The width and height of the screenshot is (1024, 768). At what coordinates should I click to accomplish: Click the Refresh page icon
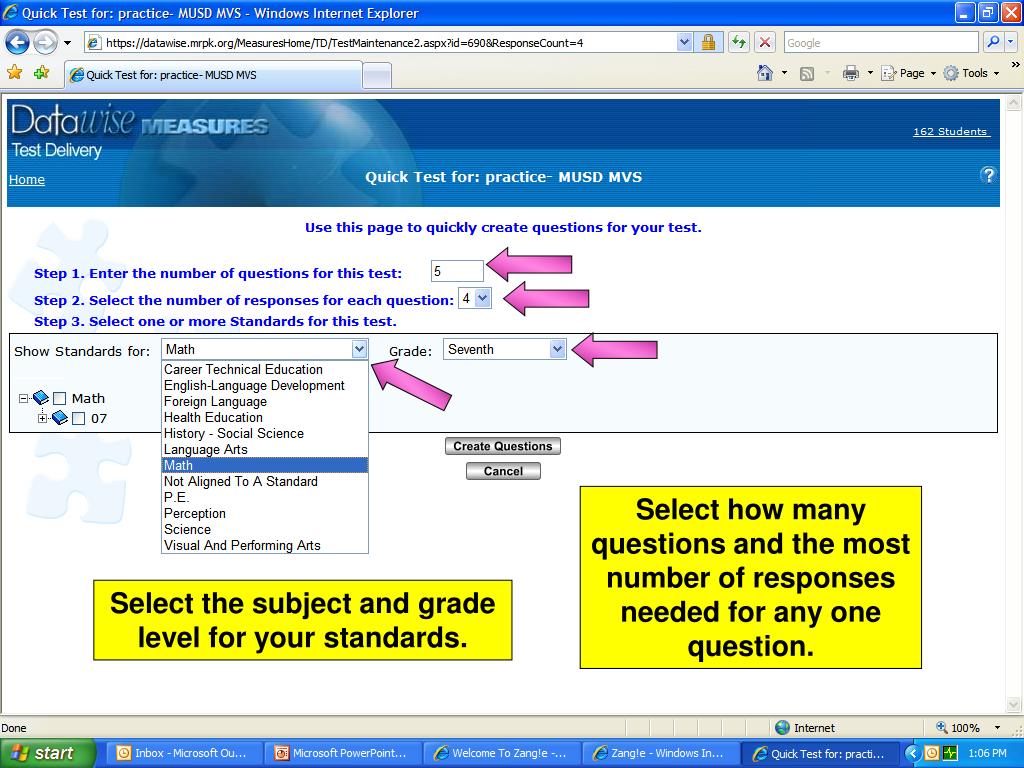pos(739,43)
